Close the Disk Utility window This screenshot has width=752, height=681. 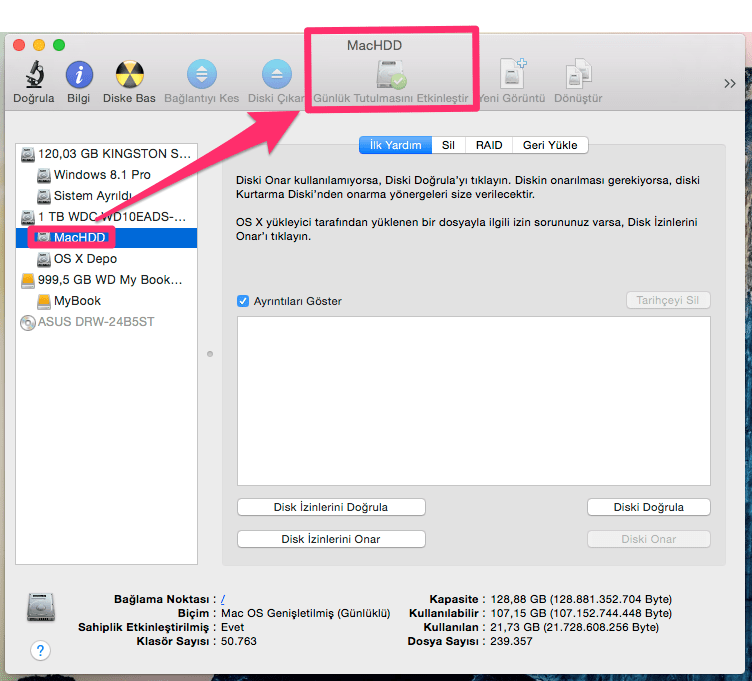coord(19,45)
